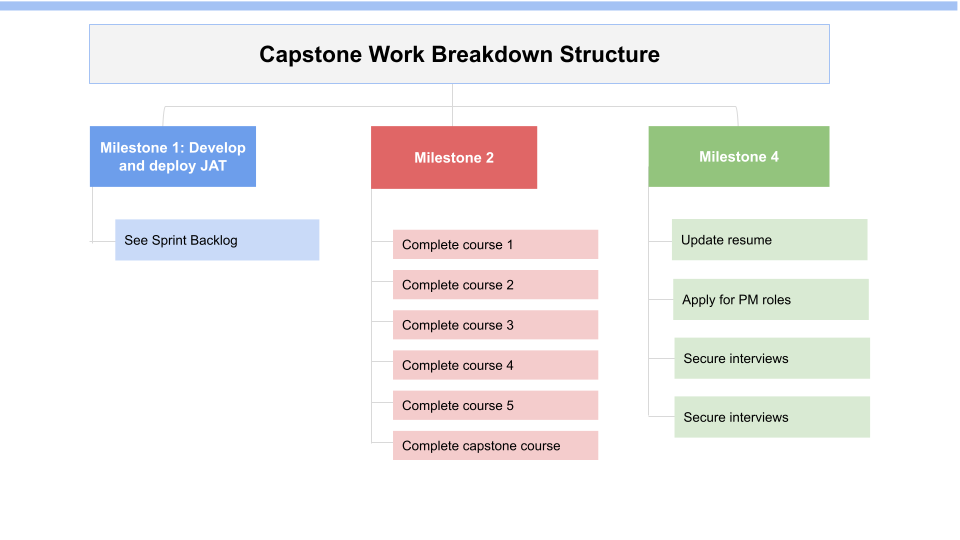The width and height of the screenshot is (960, 540).
Task: Click the Complete course 4 box
Action: 495,365
